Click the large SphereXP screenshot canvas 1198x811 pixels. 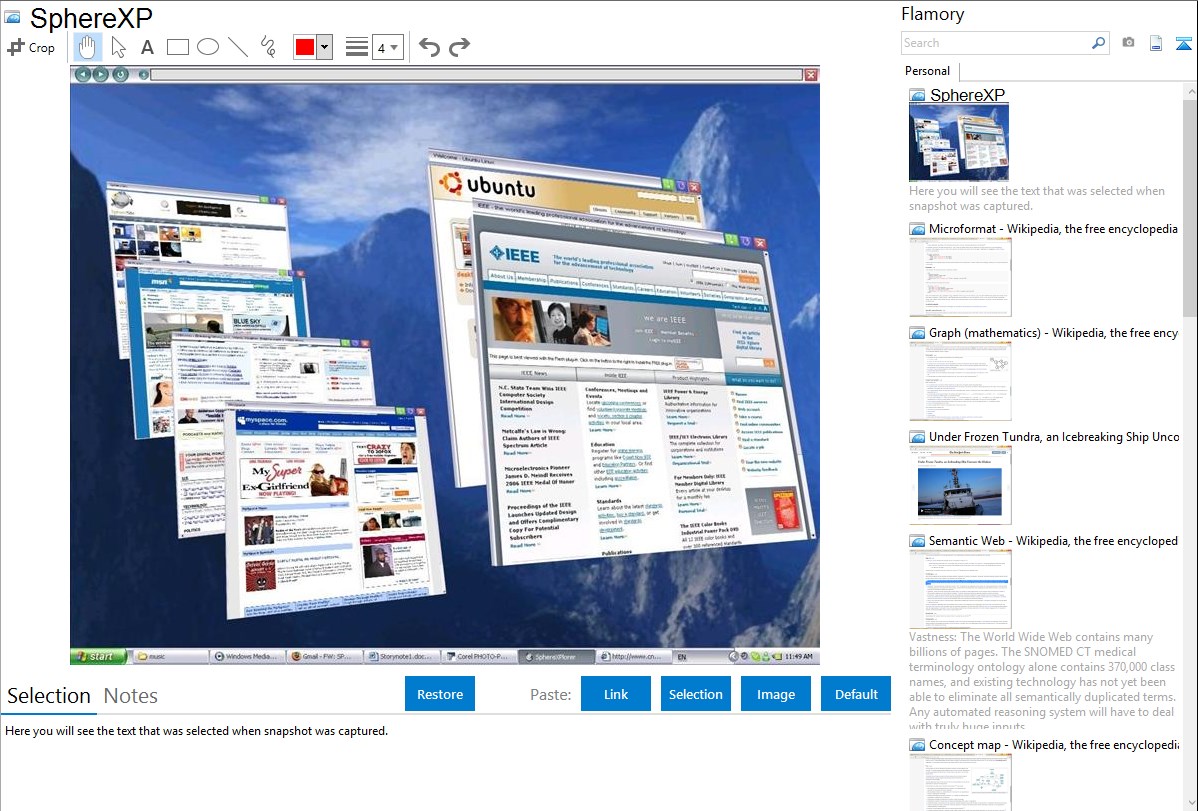point(445,365)
